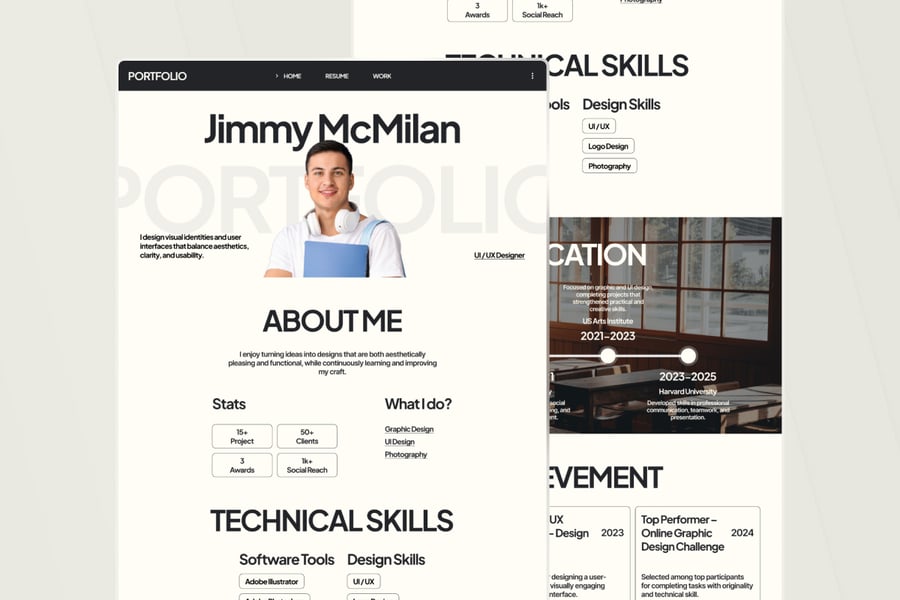Select the Logo Design skill tag
900x600 pixels.
(x=608, y=146)
